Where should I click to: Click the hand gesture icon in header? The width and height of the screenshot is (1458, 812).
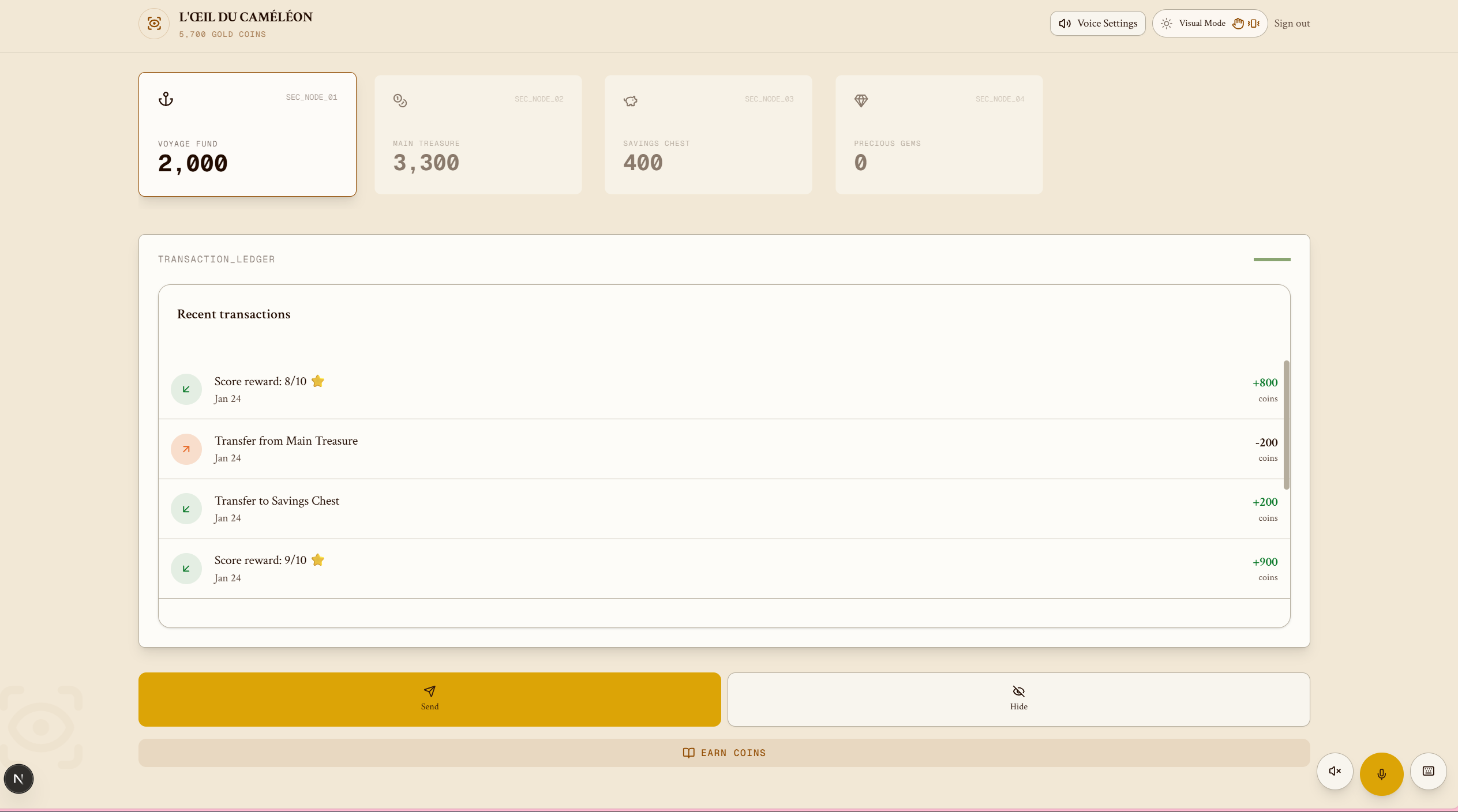pos(1238,24)
